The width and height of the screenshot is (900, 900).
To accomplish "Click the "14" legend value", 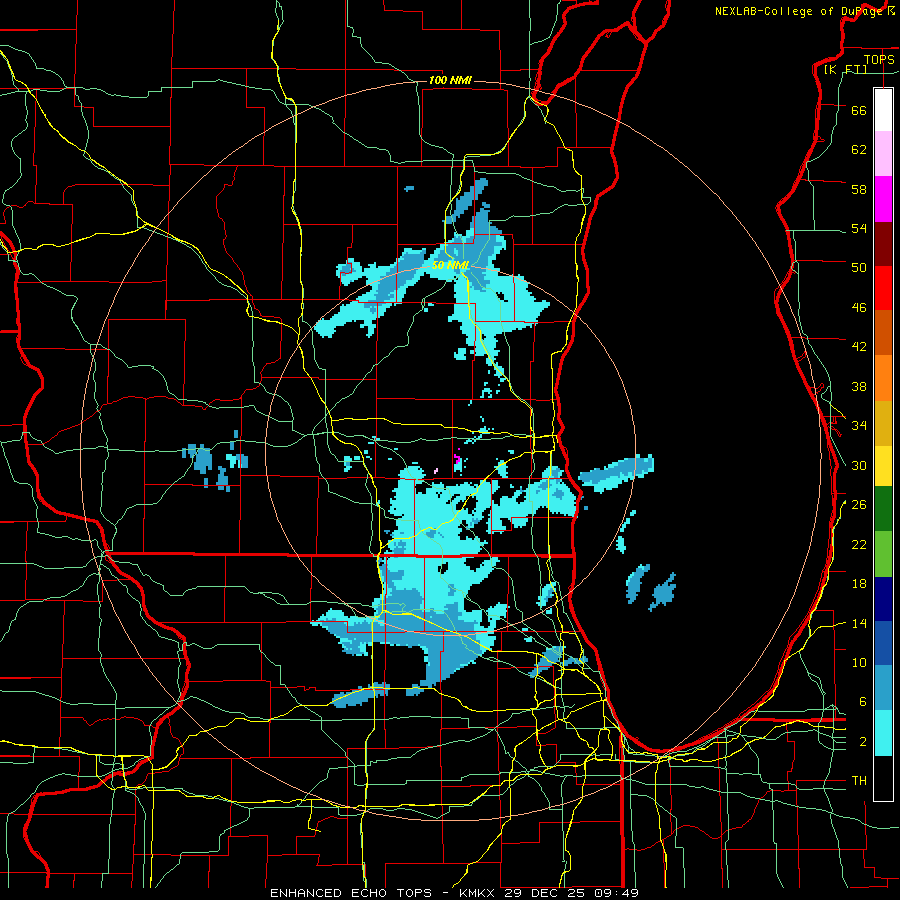I will click(x=859, y=623).
